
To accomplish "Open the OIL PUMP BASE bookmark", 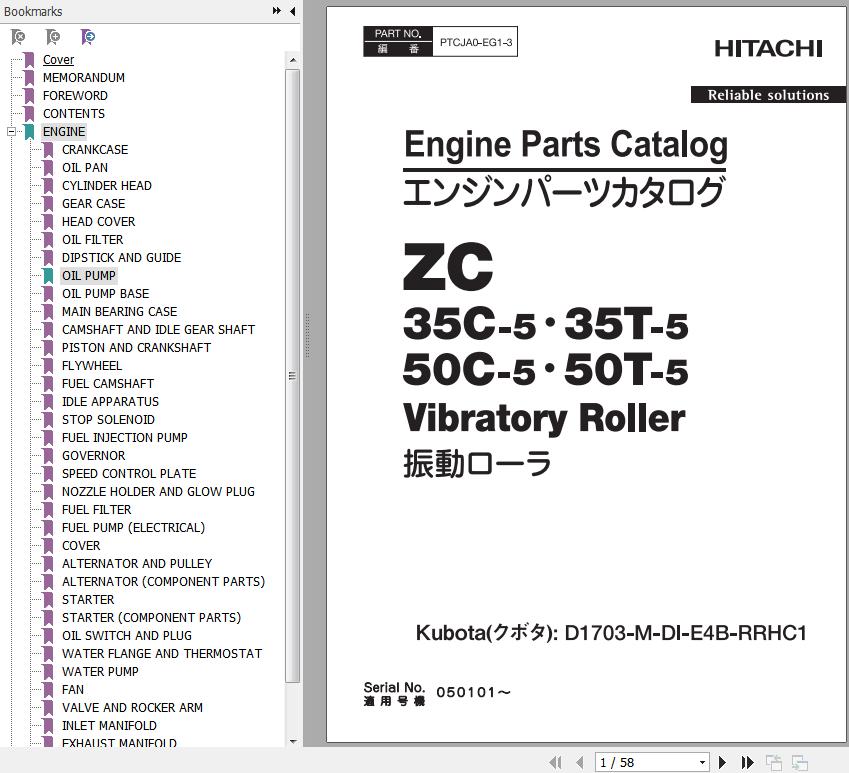I will [x=106, y=293].
